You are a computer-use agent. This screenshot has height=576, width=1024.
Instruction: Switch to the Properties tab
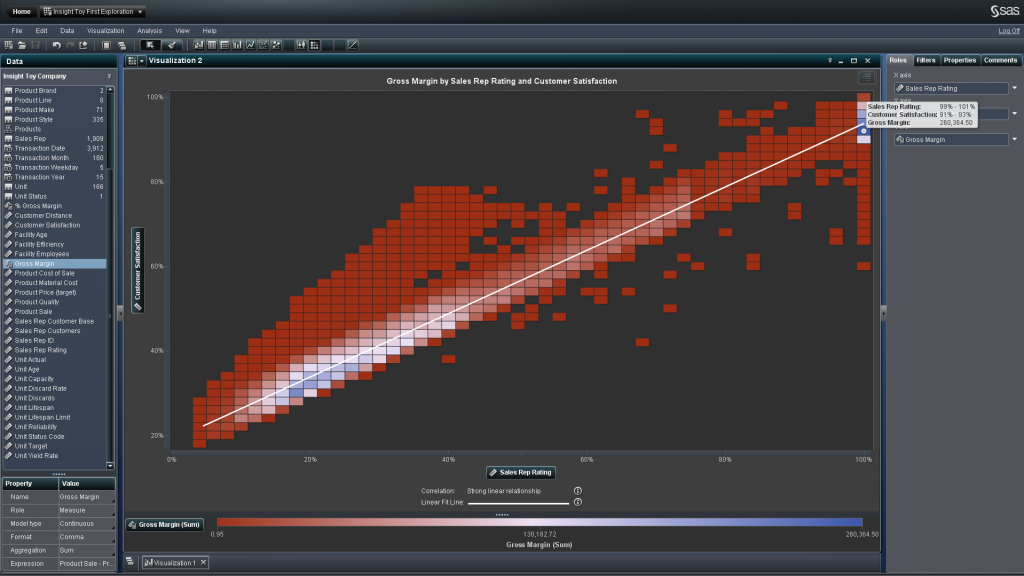click(959, 60)
